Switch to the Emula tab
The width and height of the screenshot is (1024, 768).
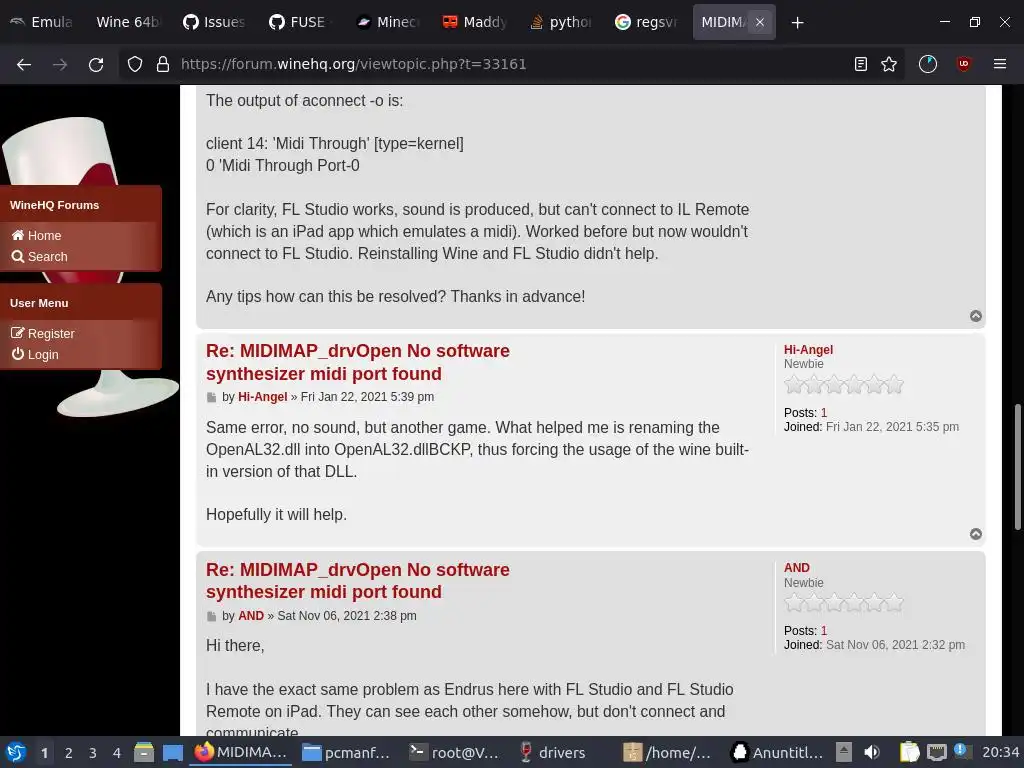click(42, 22)
